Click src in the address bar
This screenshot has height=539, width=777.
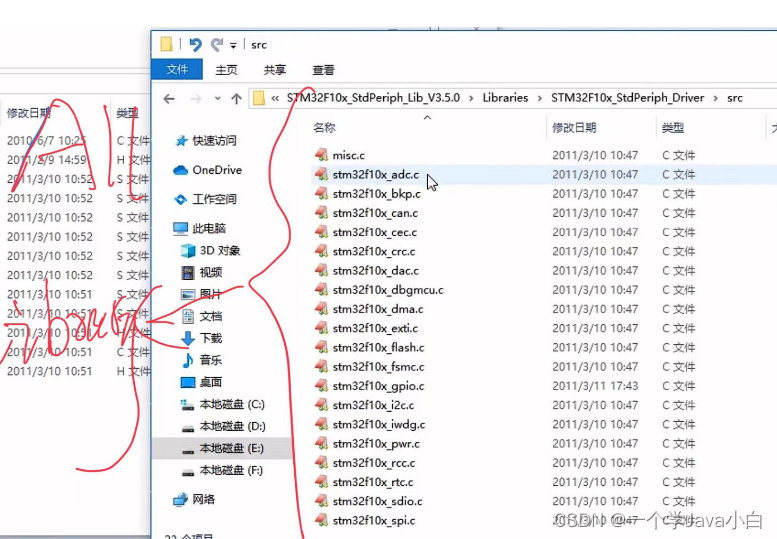[x=735, y=98]
